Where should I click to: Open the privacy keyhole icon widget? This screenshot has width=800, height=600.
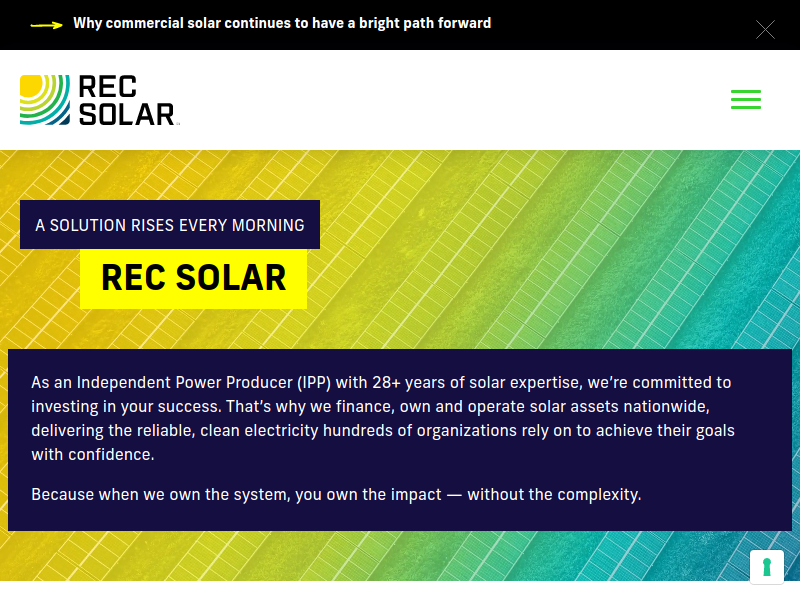[x=767, y=567]
